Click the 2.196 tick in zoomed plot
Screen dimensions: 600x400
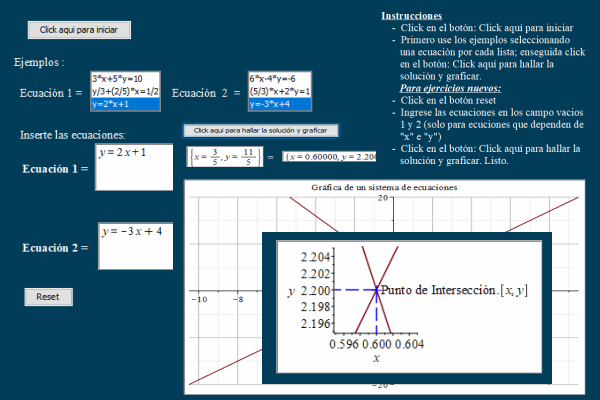pos(315,324)
